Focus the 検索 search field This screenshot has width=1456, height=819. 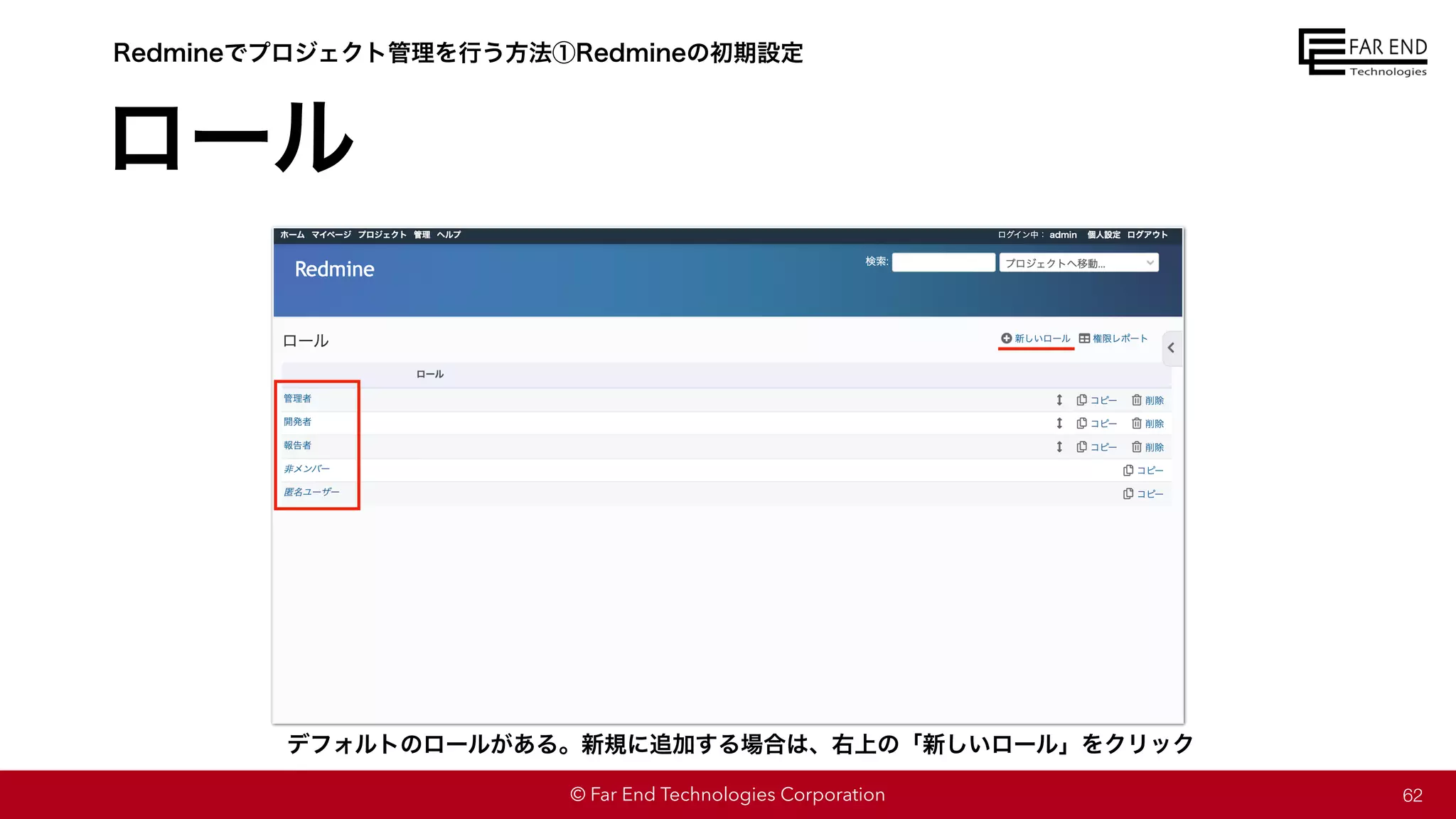[x=943, y=262]
